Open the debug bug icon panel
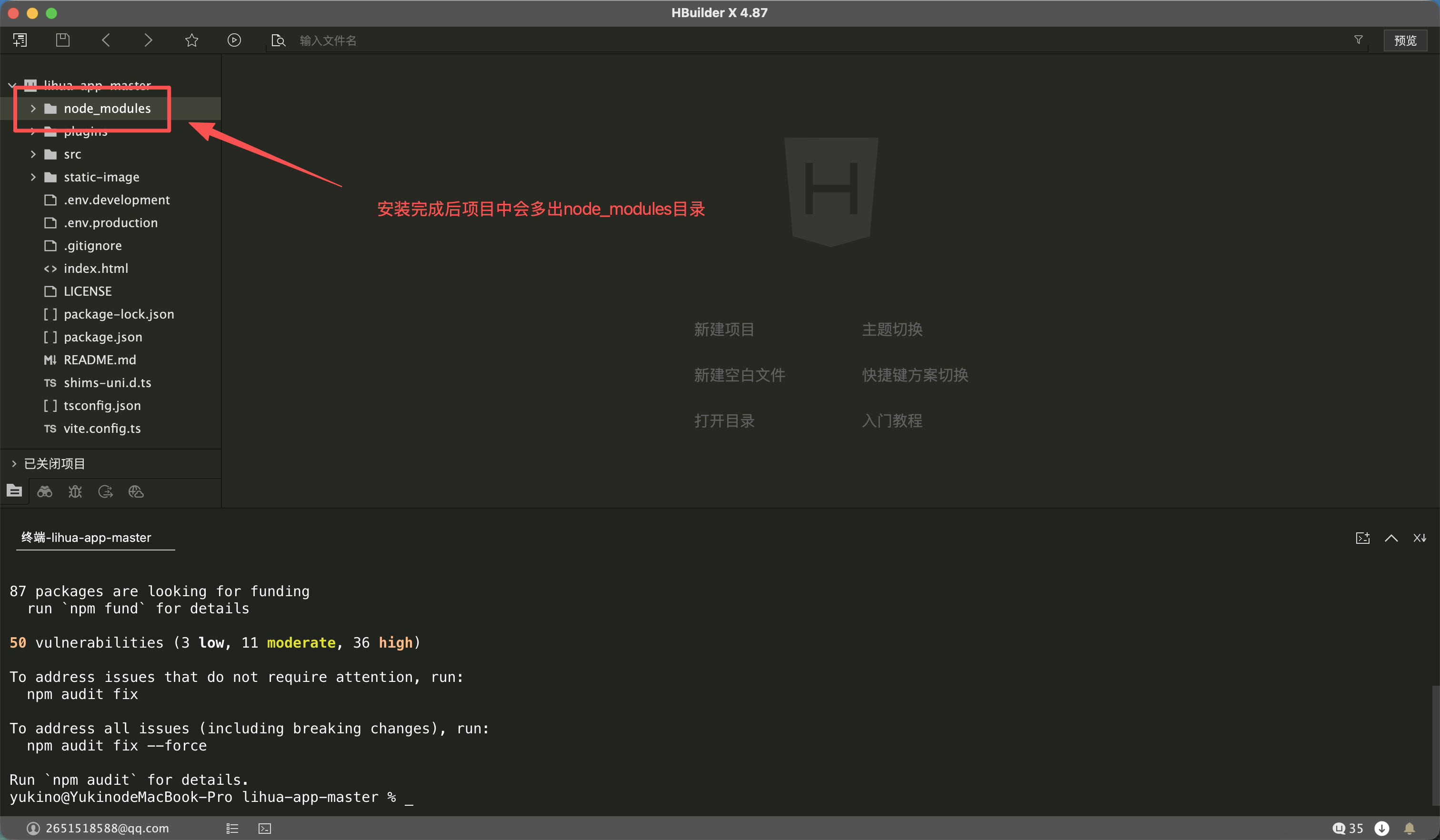1440x840 pixels. tap(75, 491)
